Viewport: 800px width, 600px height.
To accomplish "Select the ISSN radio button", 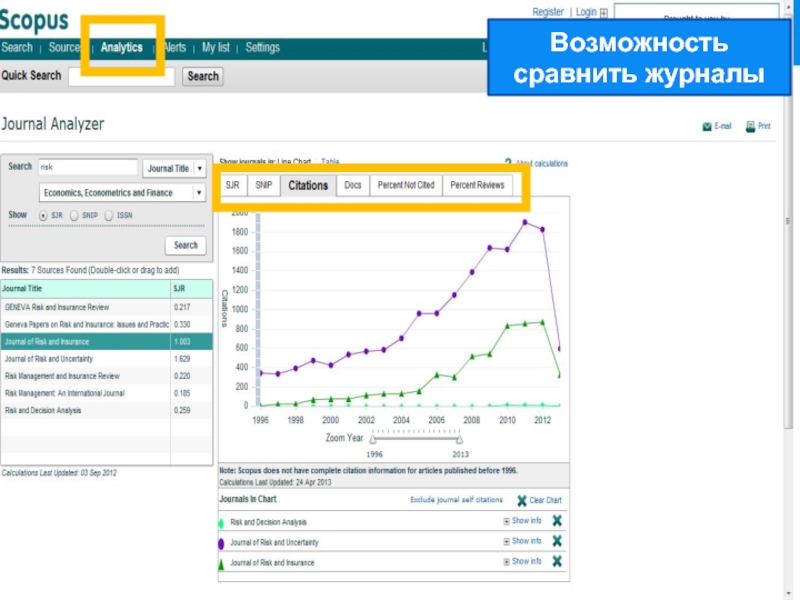I will pyautogui.click(x=108, y=215).
